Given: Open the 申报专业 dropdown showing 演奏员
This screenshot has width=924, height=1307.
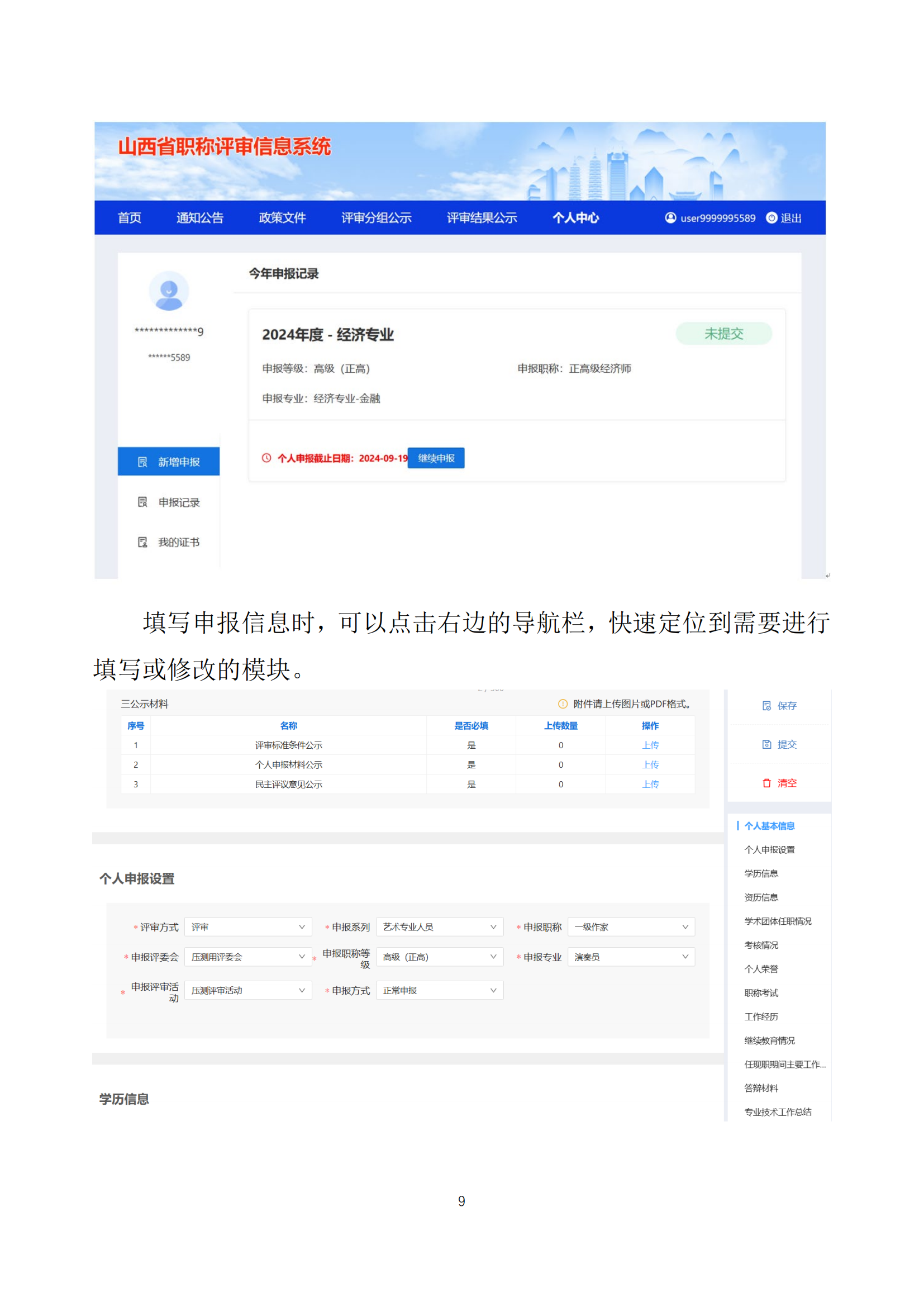Looking at the screenshot, I should tap(630, 957).
